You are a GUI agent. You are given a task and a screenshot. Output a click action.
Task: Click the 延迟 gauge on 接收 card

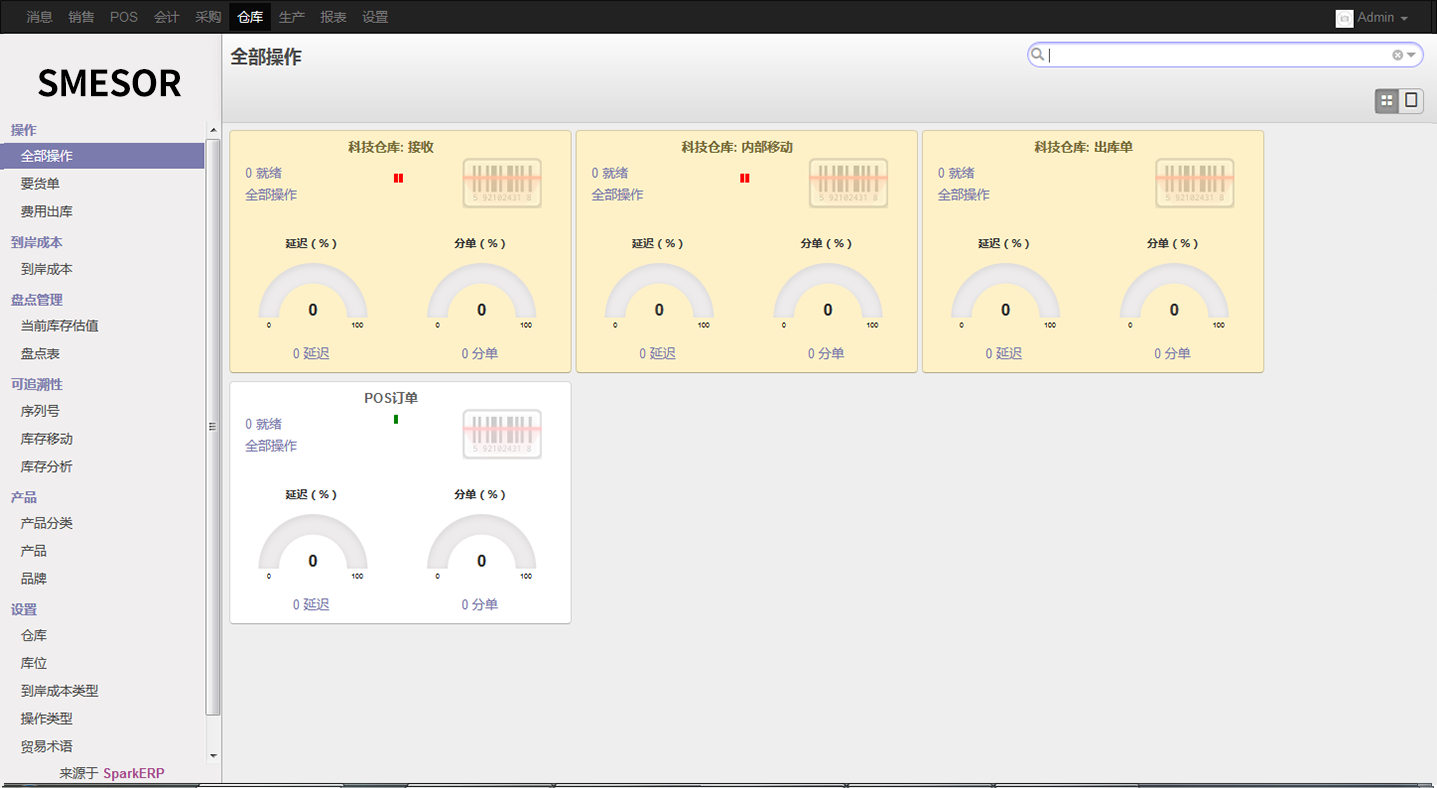point(312,295)
